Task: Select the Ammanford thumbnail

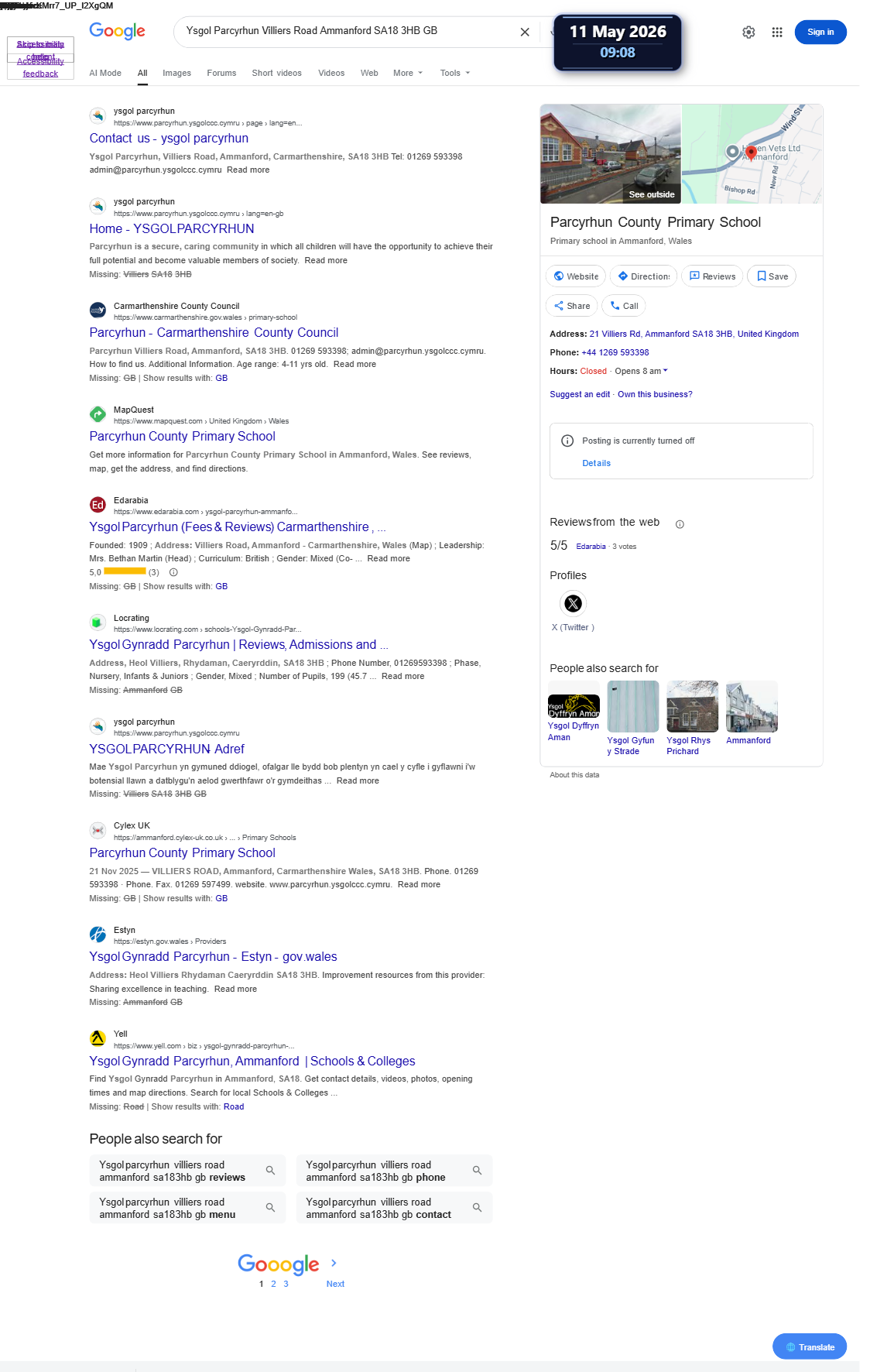Action: point(752,707)
